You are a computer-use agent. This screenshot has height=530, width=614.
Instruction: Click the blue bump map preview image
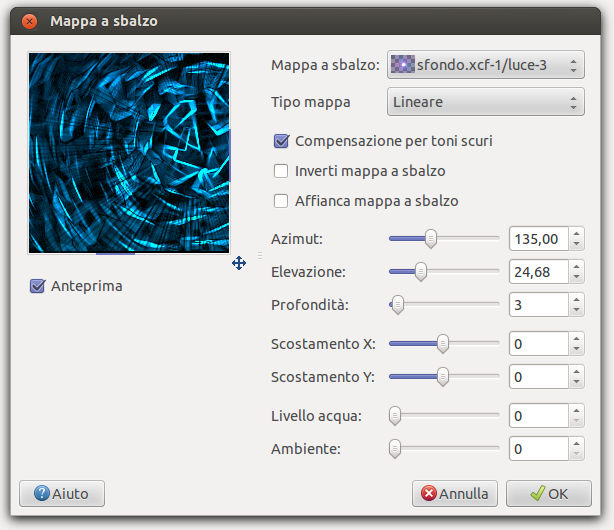click(x=129, y=153)
